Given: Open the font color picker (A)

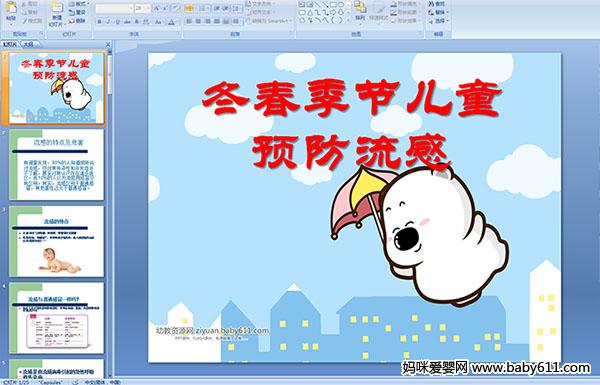Looking at the screenshot, I should click(x=171, y=22).
